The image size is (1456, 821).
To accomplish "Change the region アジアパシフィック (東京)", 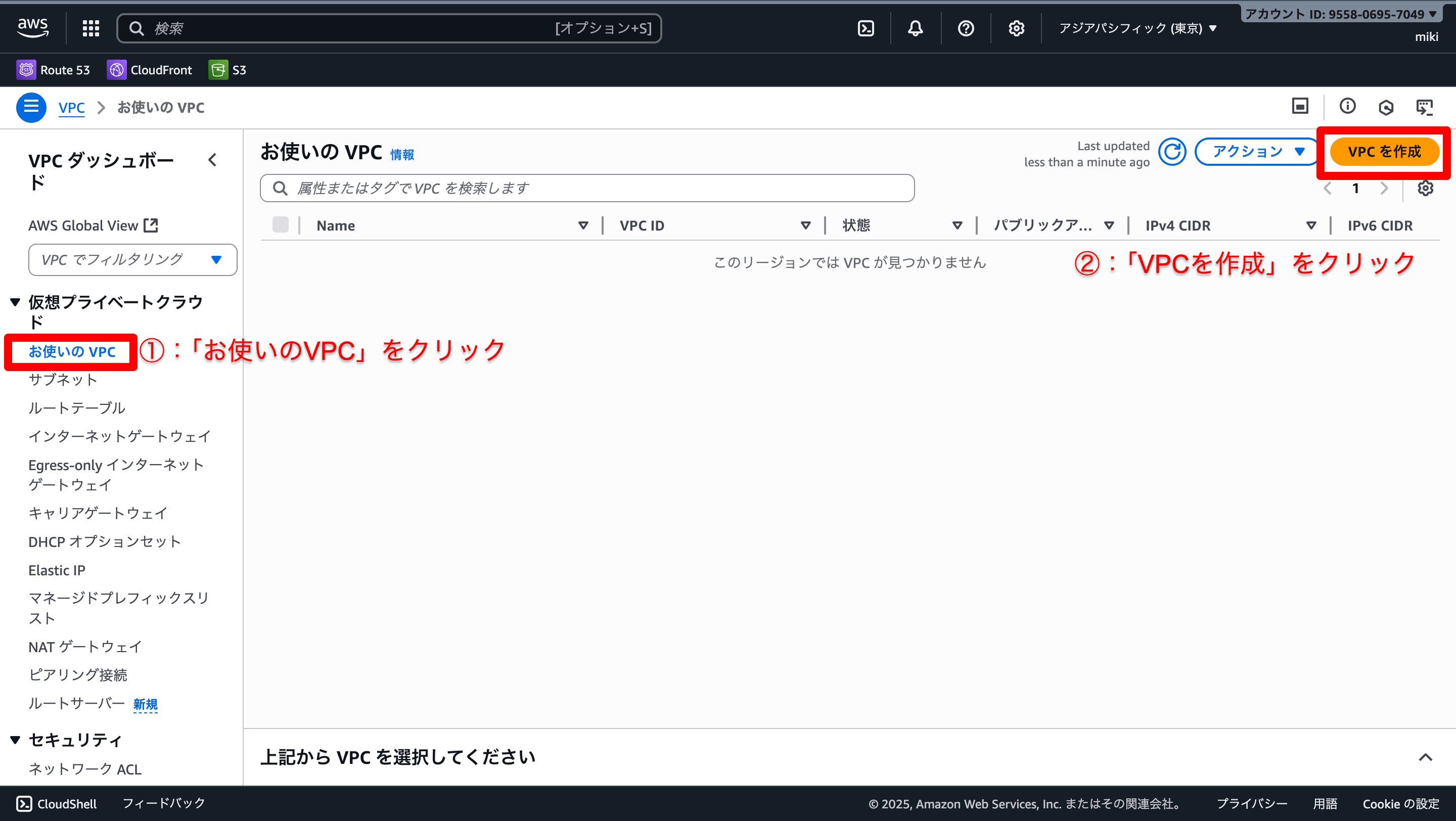I will (x=1136, y=28).
